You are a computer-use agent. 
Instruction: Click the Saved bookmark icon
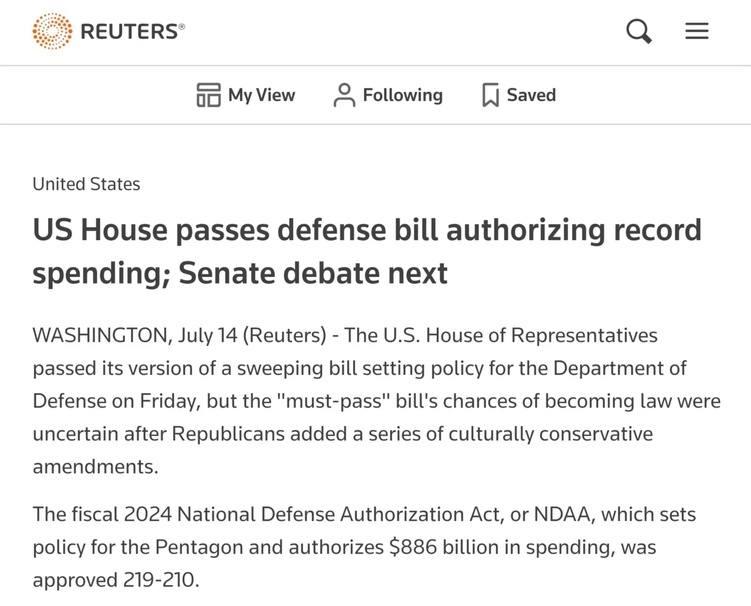click(x=490, y=95)
